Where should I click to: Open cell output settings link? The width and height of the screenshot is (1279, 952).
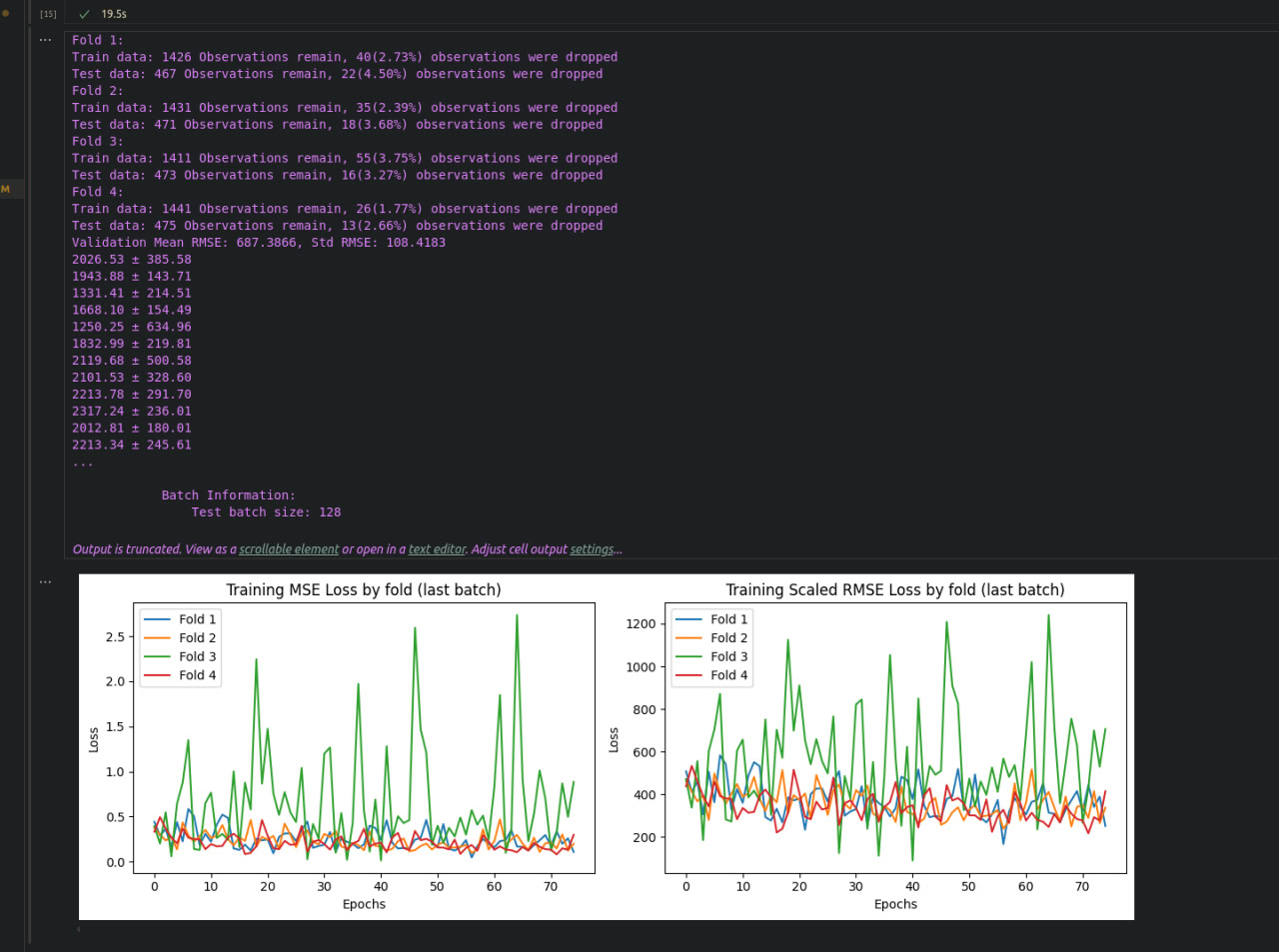coord(593,549)
